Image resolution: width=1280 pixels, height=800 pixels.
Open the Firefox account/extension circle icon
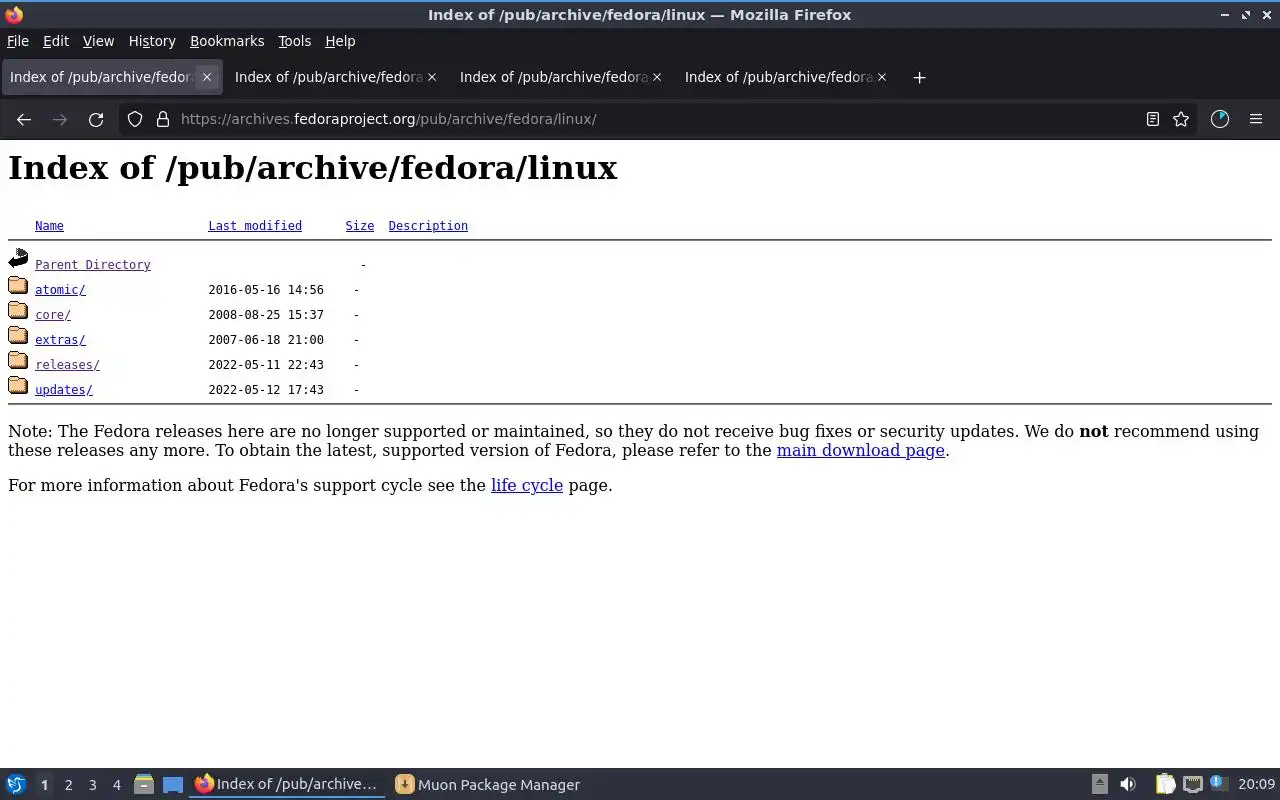pos(1219,119)
